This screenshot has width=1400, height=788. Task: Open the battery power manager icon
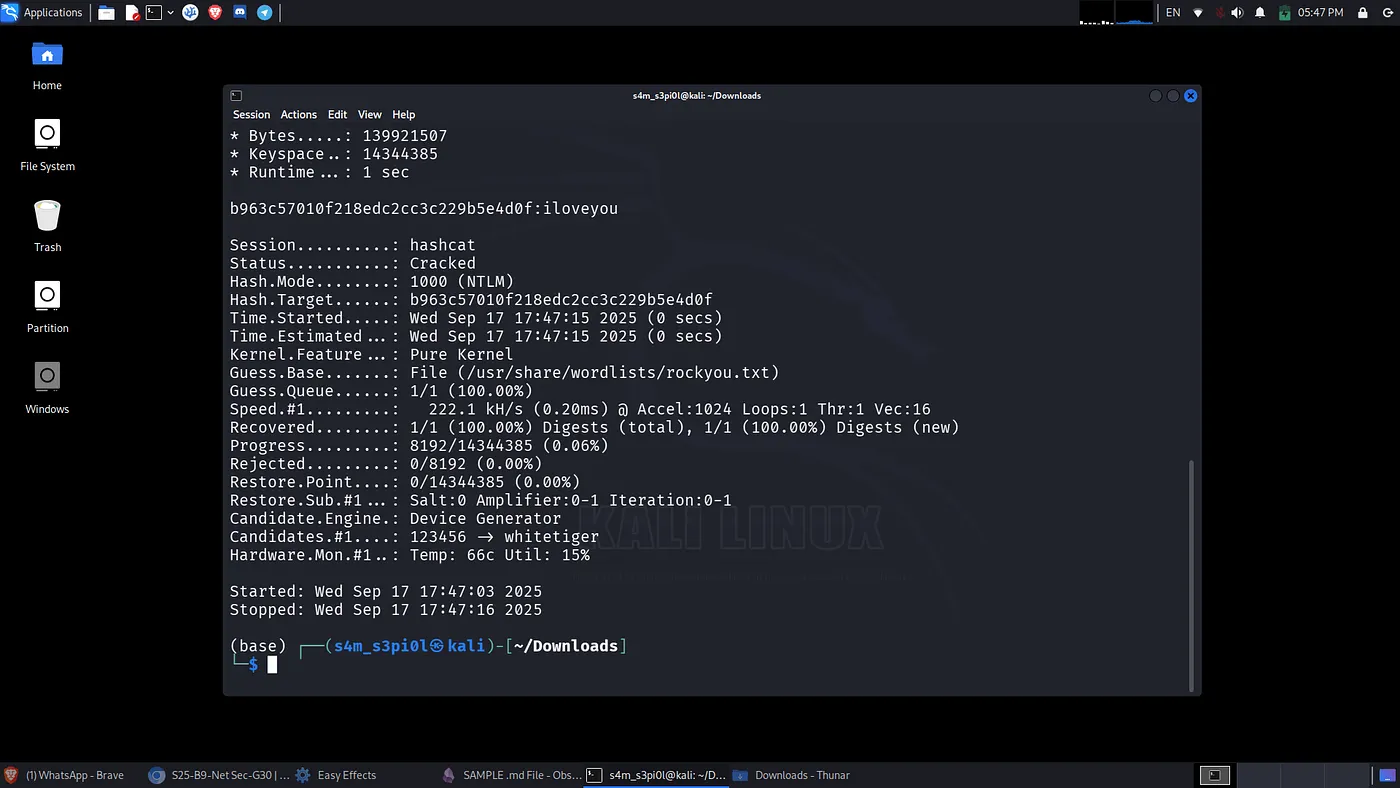[1284, 13]
